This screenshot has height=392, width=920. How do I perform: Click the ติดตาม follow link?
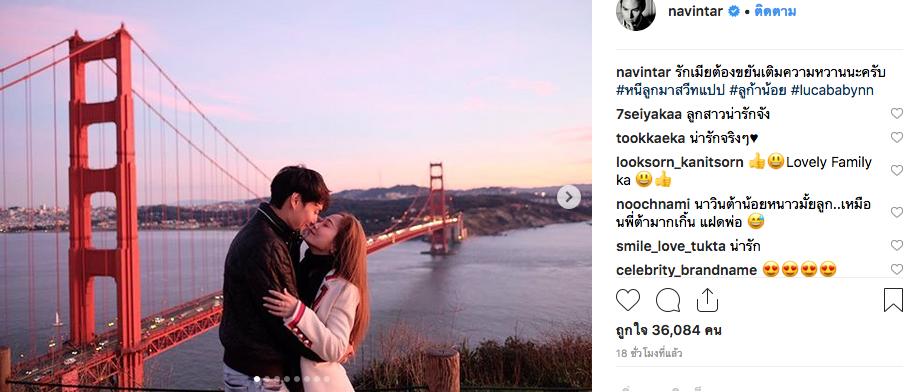[x=775, y=11]
